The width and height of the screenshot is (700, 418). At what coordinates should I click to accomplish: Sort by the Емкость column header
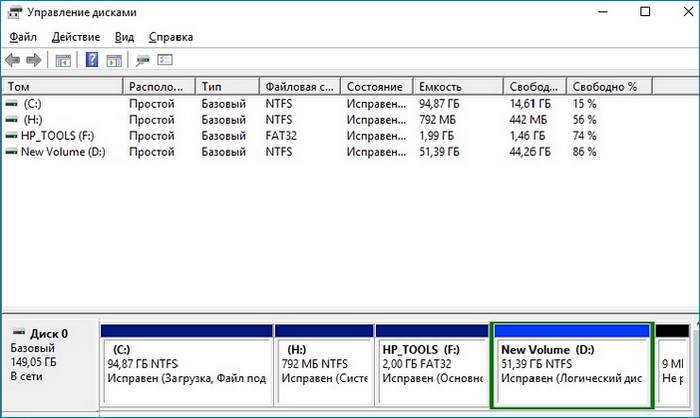[460, 87]
